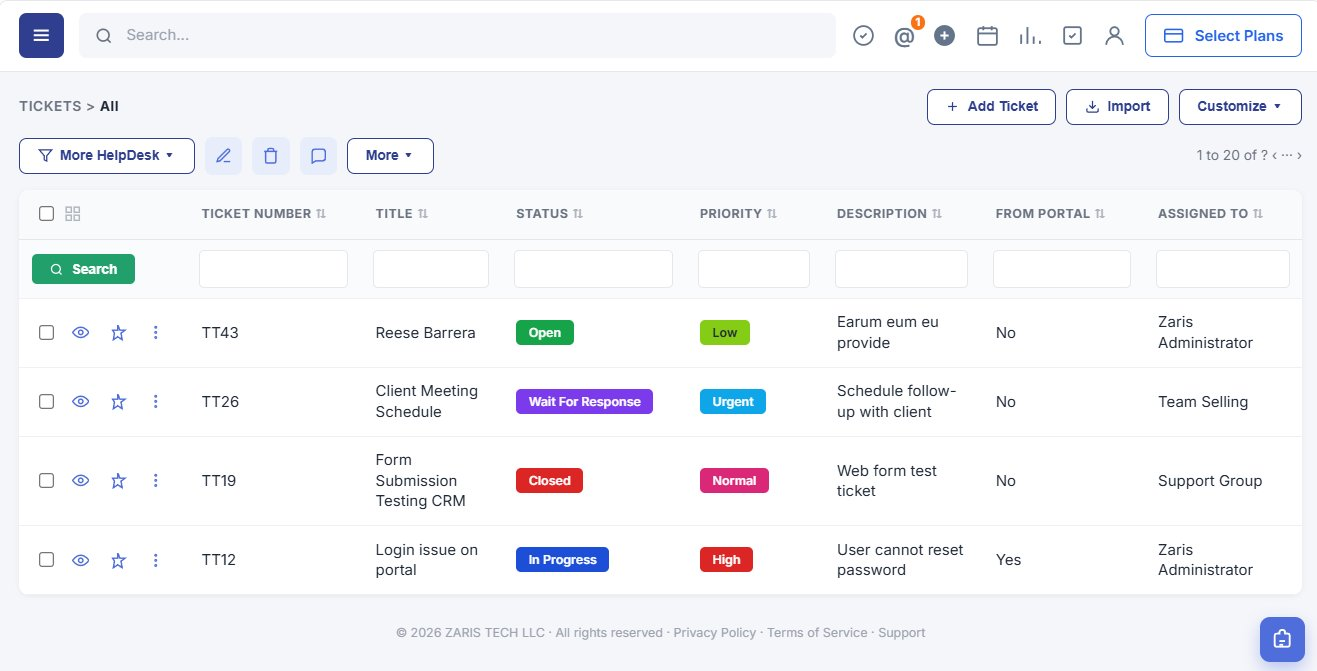Check the checkbox for ticket TT26
The width and height of the screenshot is (1317, 671).
(x=46, y=402)
